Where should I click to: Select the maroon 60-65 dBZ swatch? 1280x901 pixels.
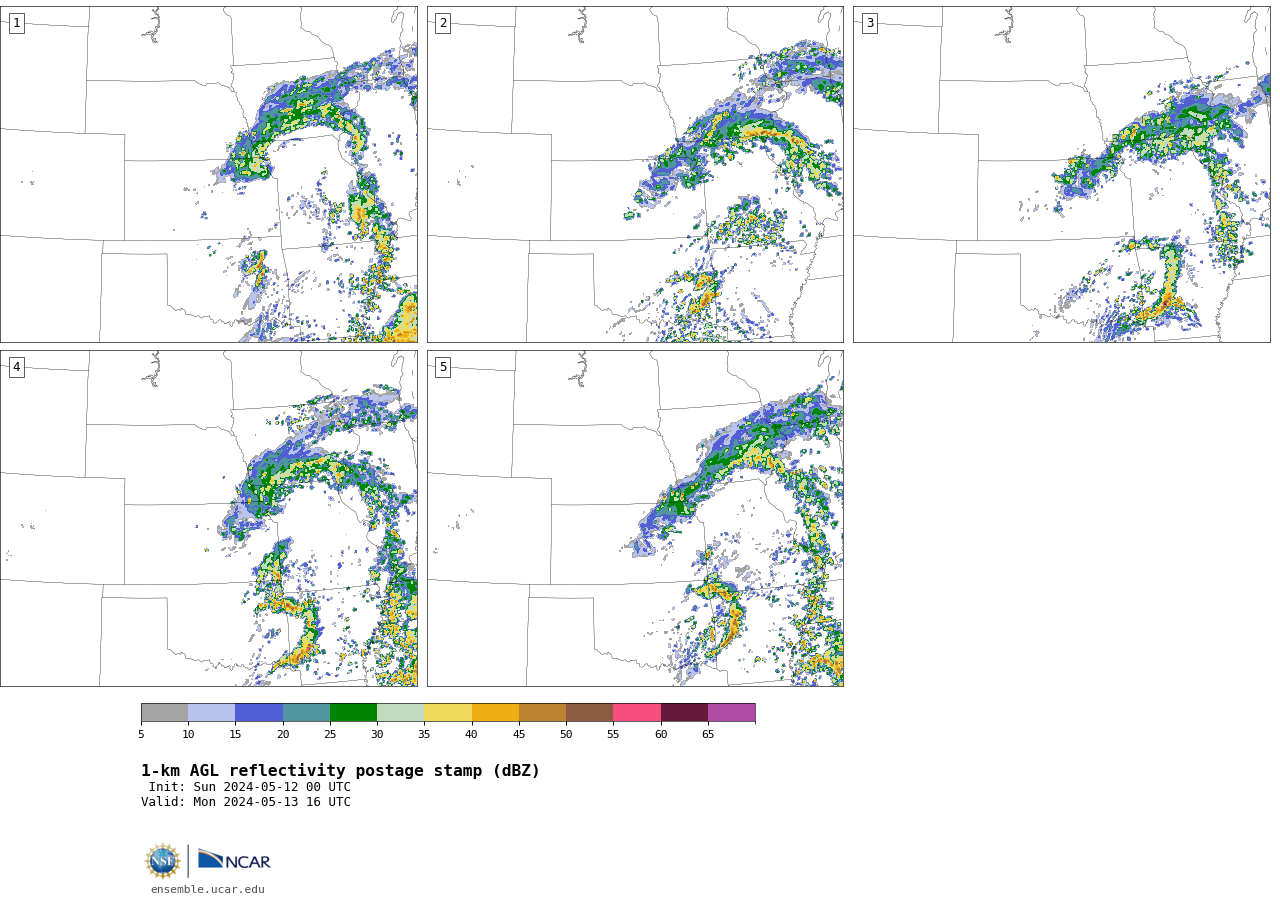pos(684,713)
